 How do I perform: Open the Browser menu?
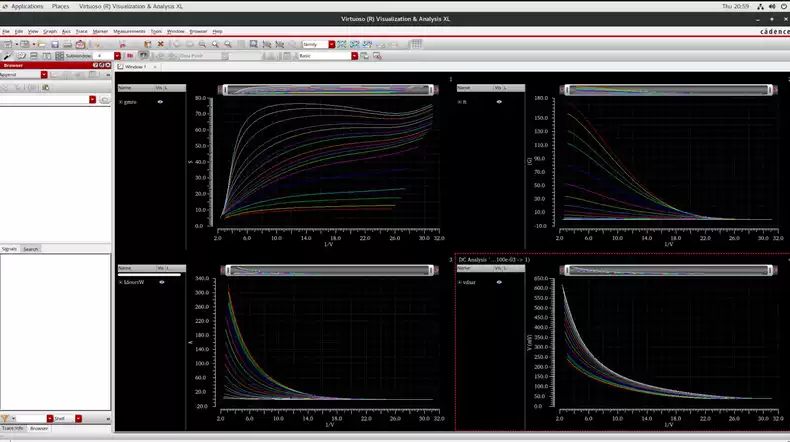click(198, 31)
